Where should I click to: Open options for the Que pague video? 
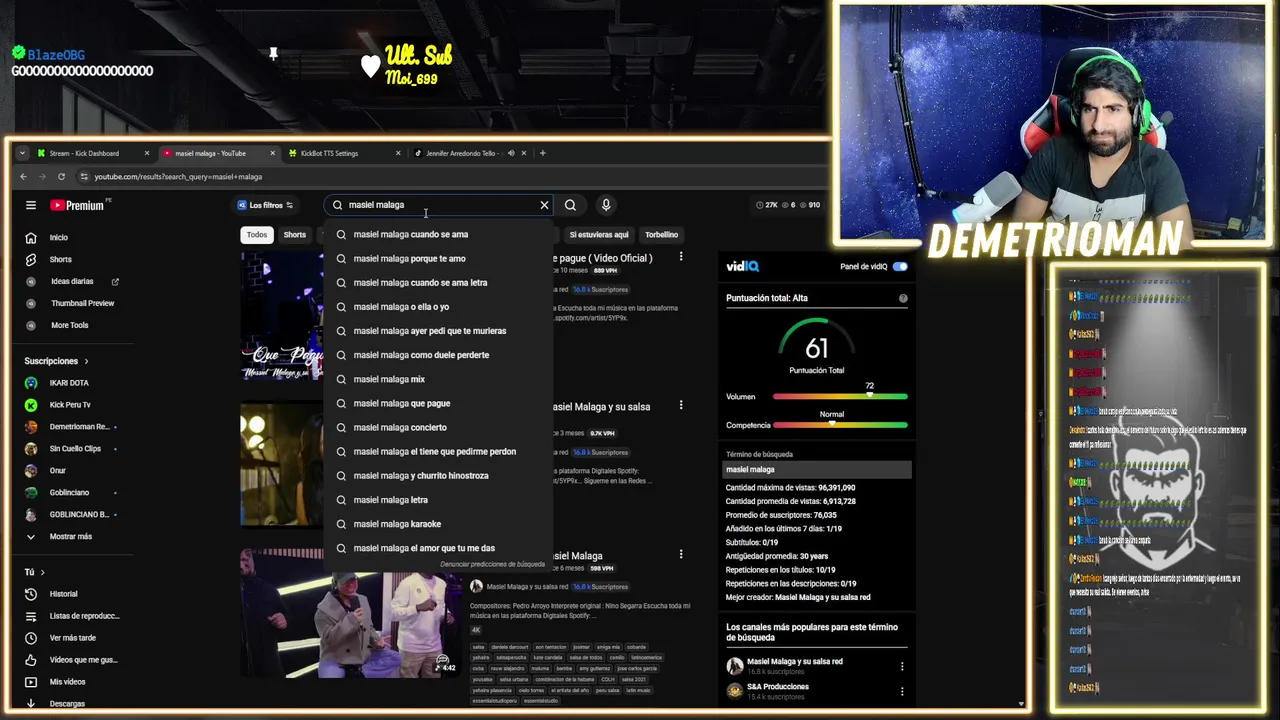point(681,257)
